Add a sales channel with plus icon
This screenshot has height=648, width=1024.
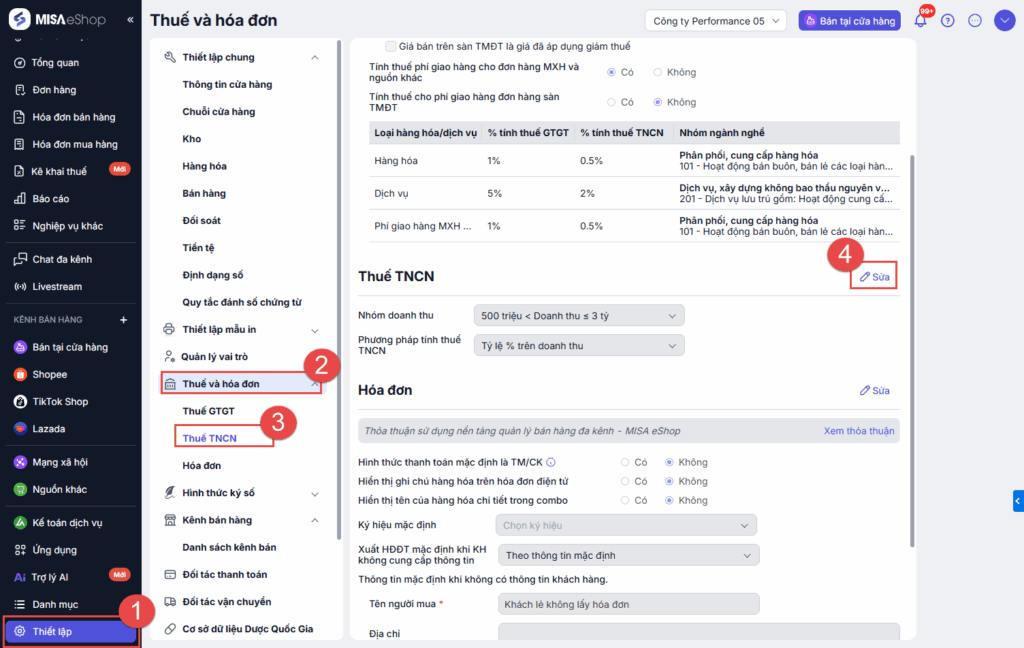124,320
